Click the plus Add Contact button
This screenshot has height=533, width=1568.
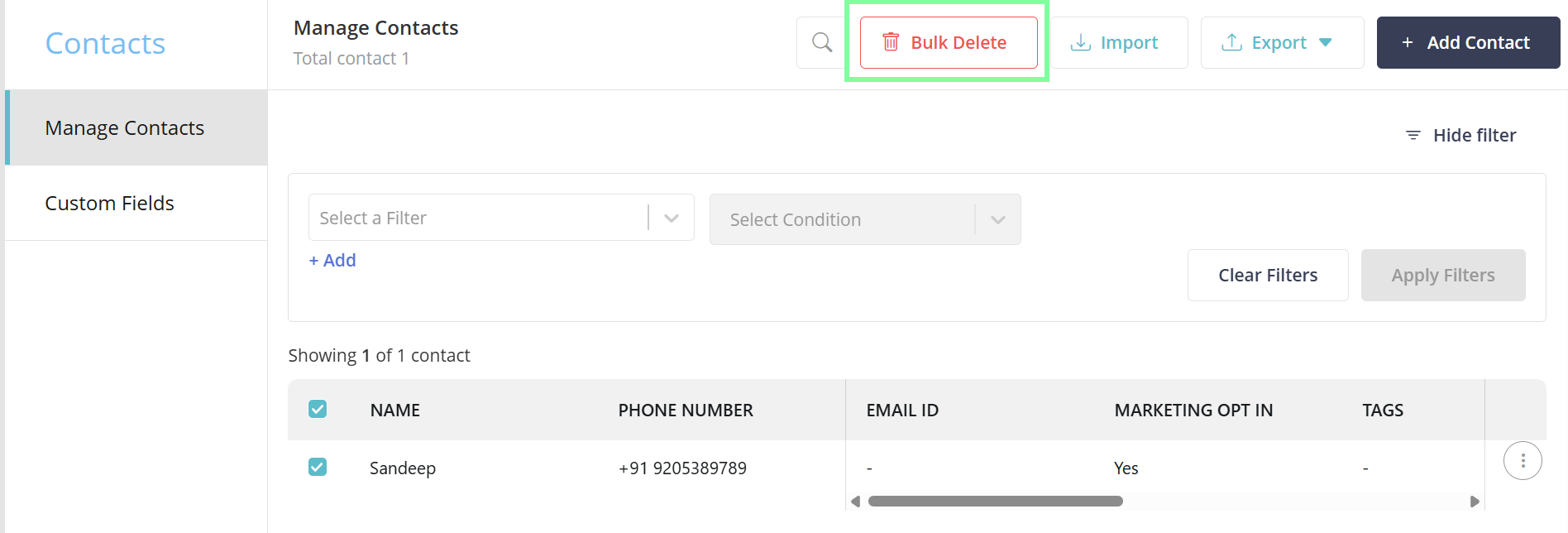click(1468, 42)
